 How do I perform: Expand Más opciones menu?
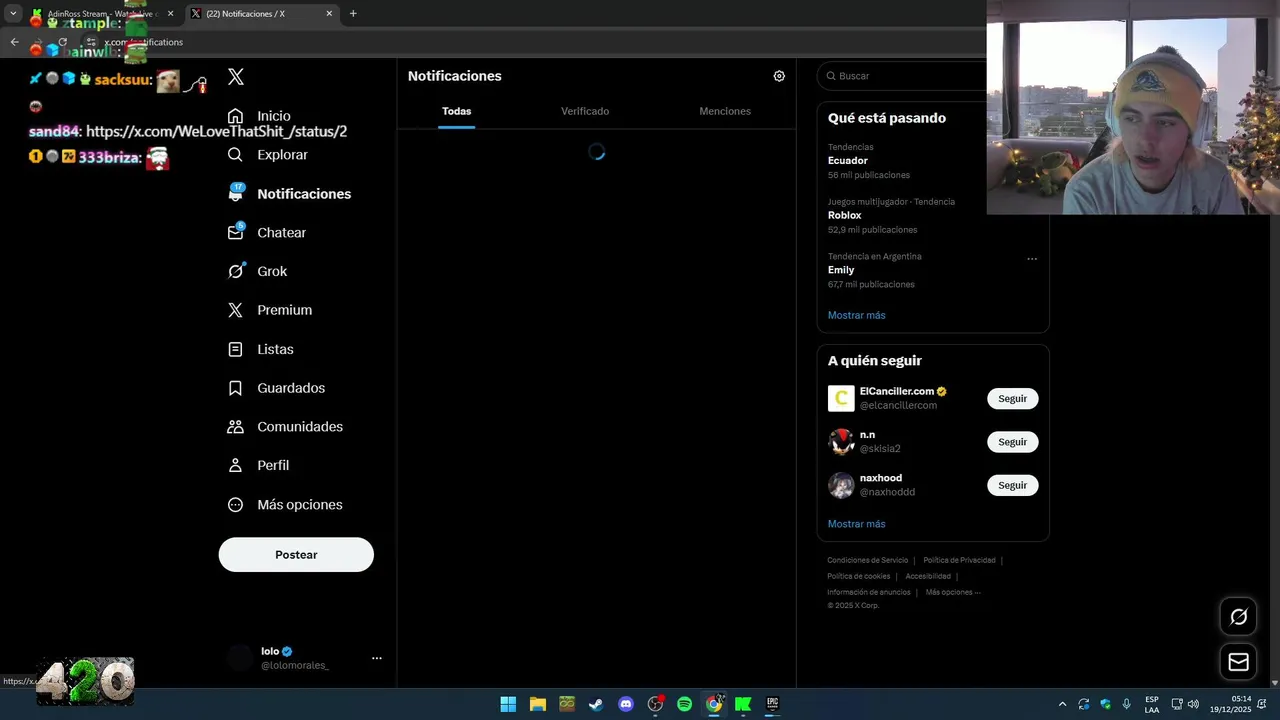click(286, 505)
